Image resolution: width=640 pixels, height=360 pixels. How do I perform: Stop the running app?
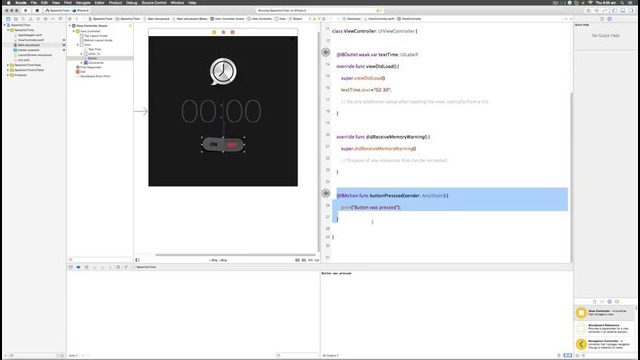(37, 10)
